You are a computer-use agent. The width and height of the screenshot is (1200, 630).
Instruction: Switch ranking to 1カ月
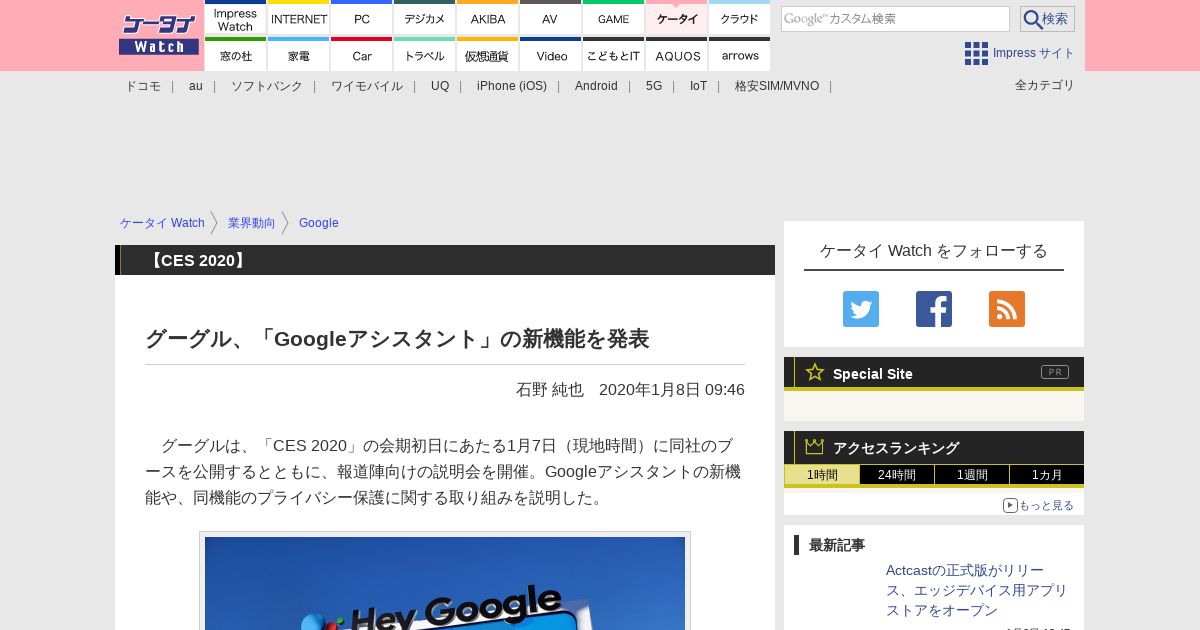pyautogui.click(x=1047, y=475)
